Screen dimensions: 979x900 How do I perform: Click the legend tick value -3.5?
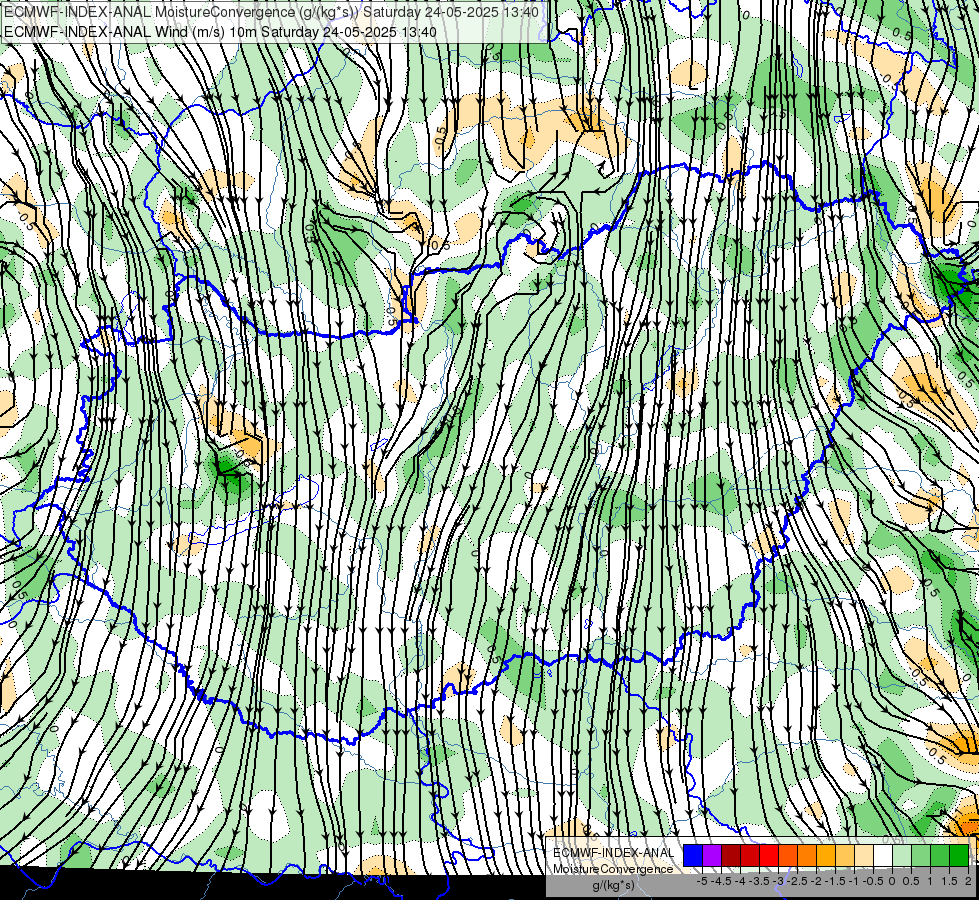tap(759, 881)
